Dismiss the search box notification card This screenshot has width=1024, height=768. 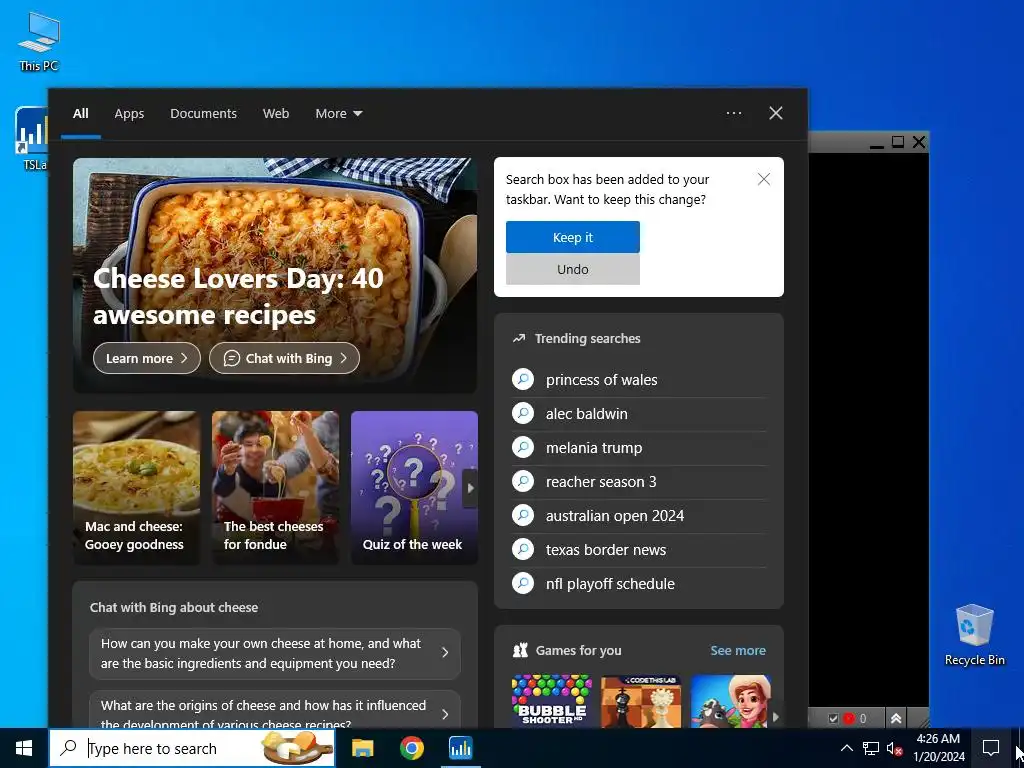coord(763,179)
